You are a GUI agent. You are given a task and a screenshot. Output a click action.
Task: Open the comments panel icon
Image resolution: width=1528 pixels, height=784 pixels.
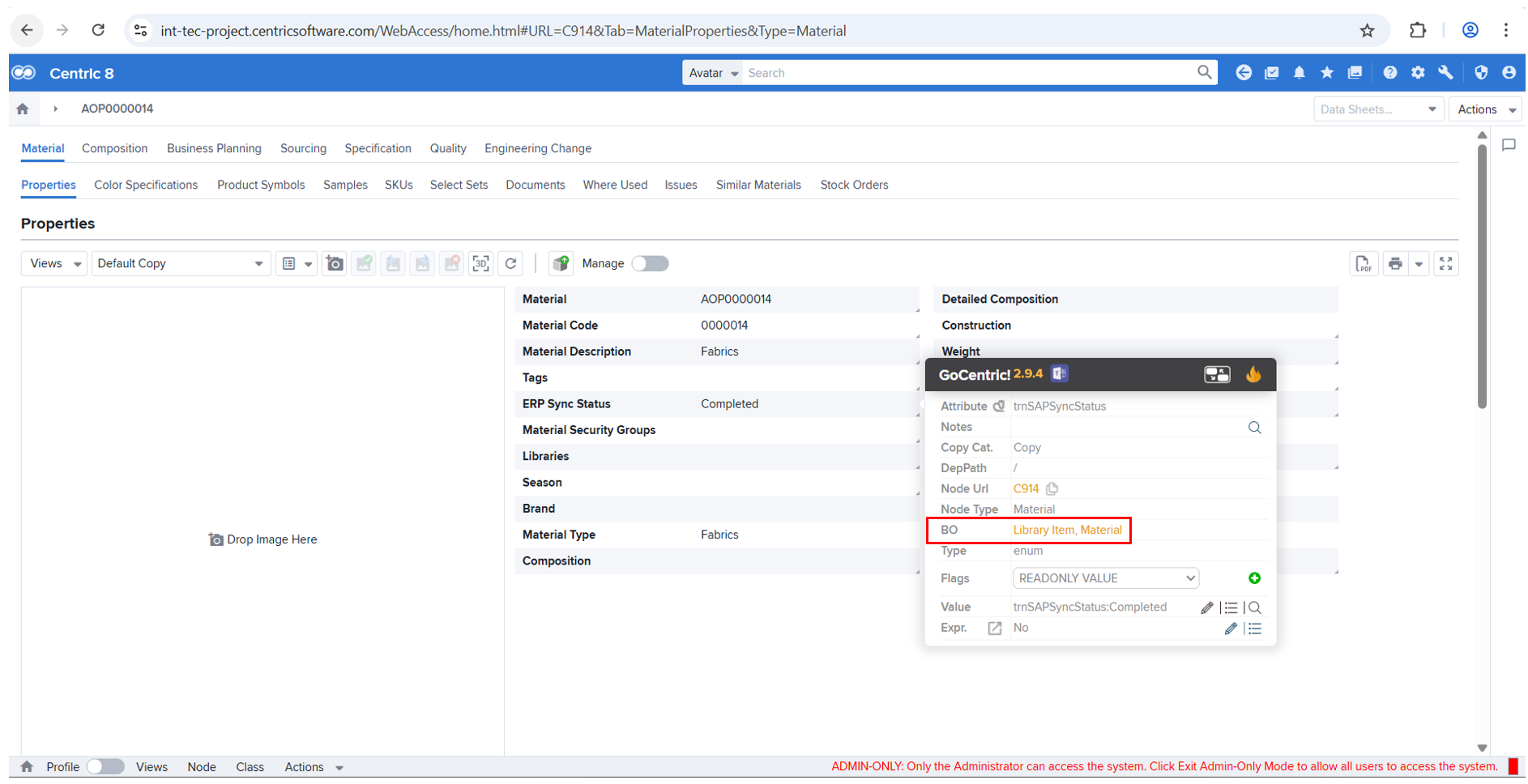1509,145
